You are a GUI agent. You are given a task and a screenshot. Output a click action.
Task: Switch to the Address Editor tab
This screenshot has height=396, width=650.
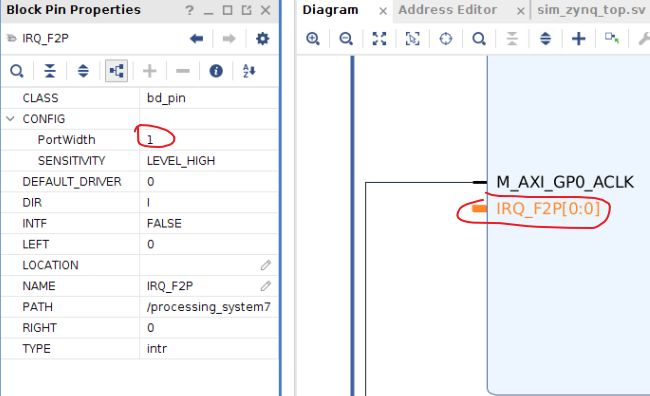[448, 10]
